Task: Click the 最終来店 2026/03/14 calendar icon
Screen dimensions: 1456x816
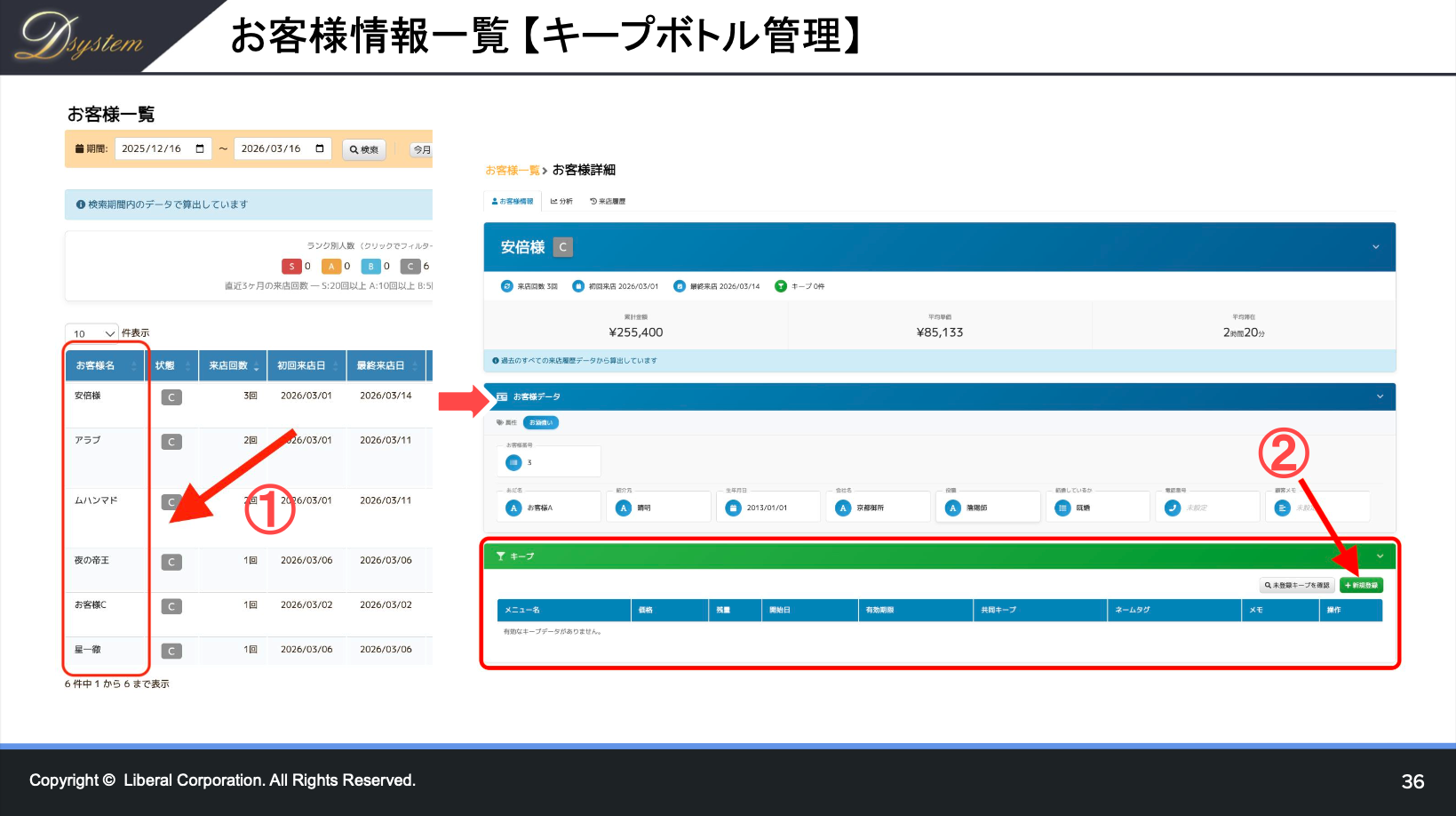Action: (680, 286)
